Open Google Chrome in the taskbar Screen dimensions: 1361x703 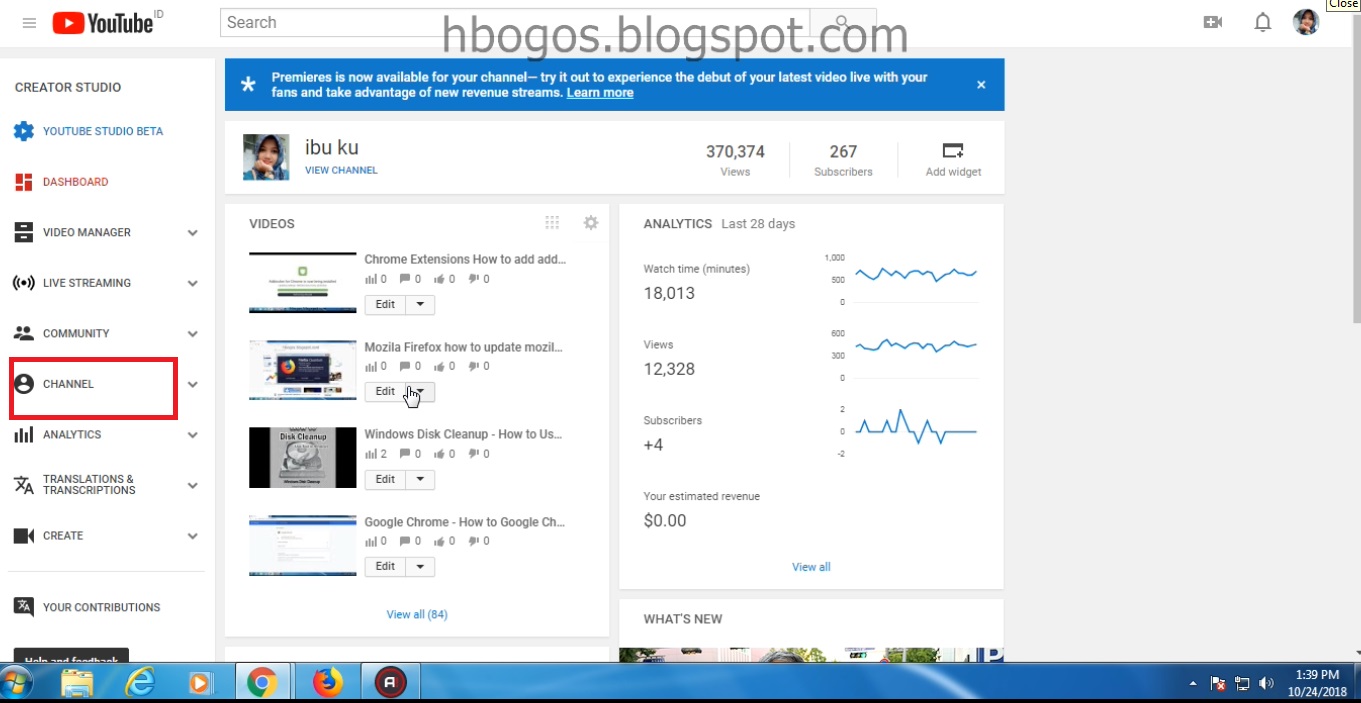pos(262,682)
